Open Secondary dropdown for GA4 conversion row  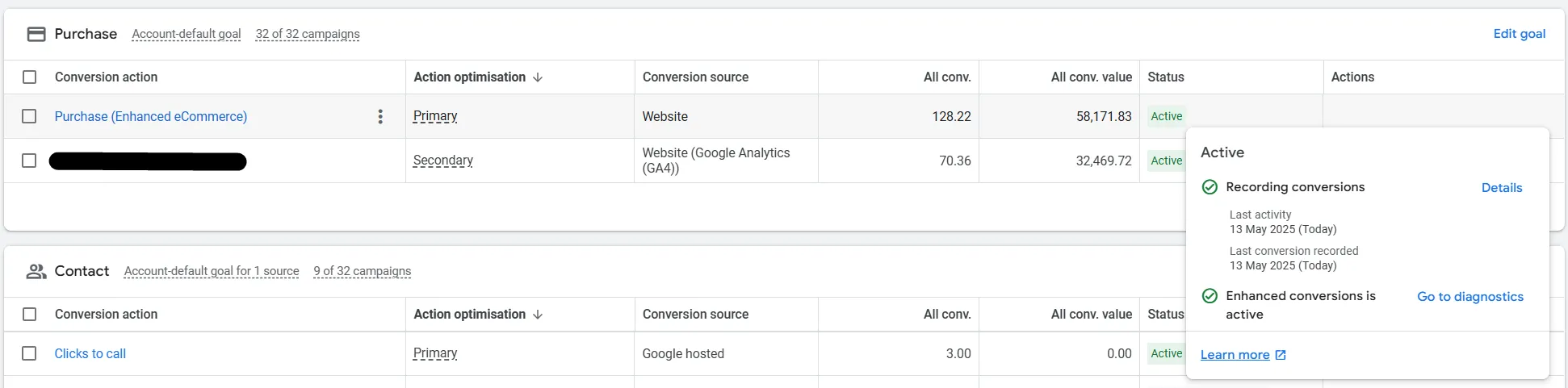[443, 161]
